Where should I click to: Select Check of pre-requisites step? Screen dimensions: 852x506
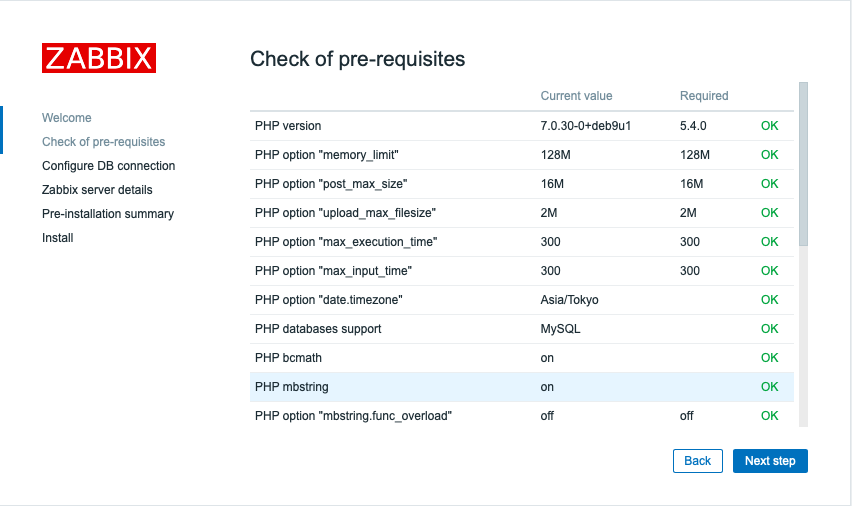click(x=104, y=142)
